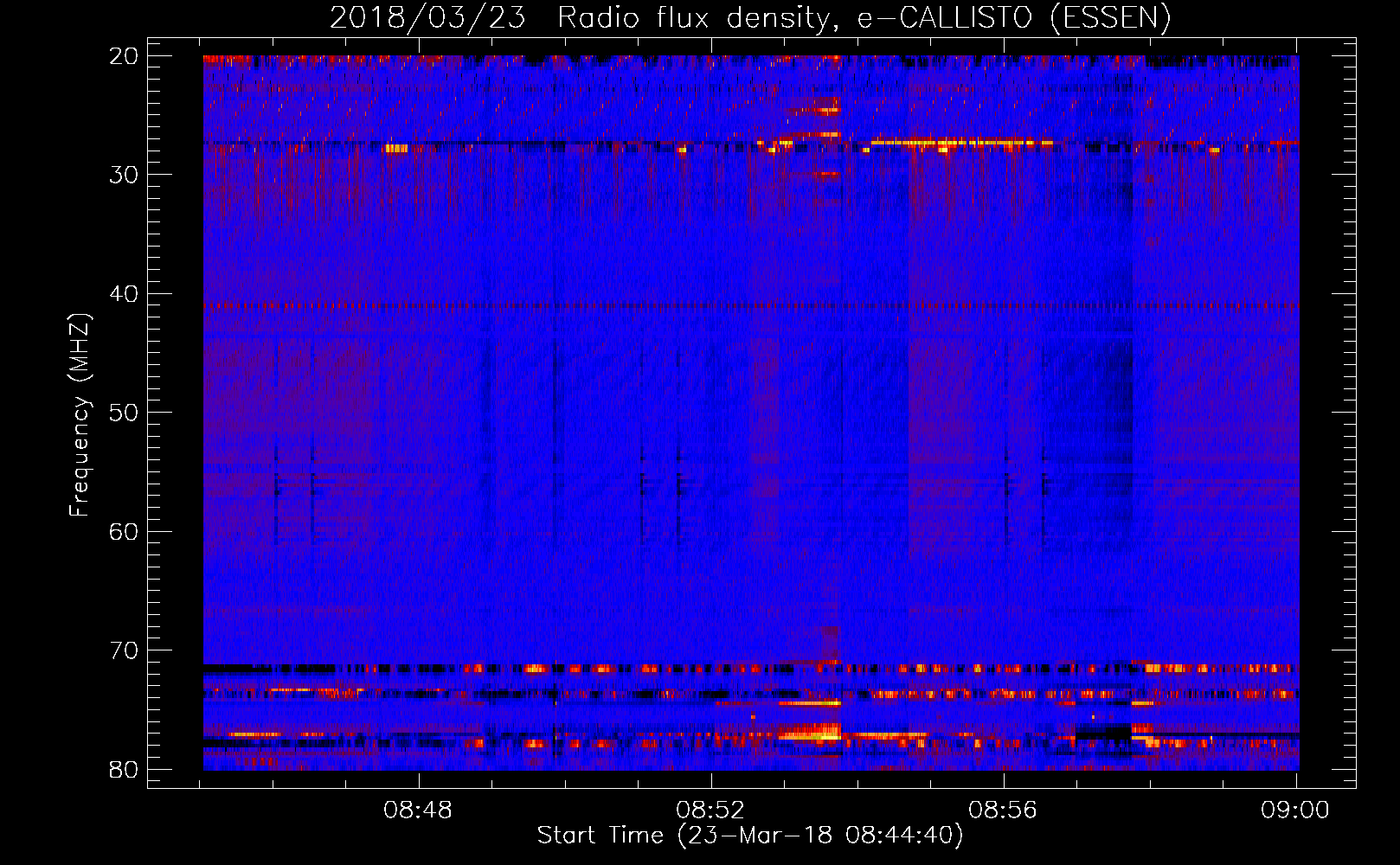Click the 60 frequency tick label
The image size is (1400, 865).
125,531
